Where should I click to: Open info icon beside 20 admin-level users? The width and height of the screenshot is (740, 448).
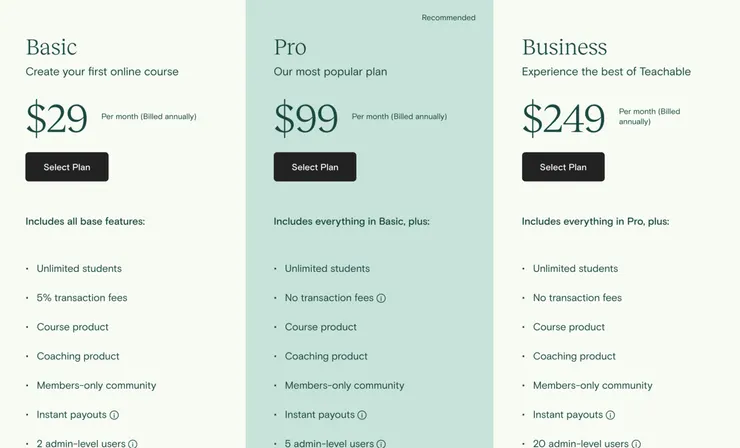tap(636, 443)
